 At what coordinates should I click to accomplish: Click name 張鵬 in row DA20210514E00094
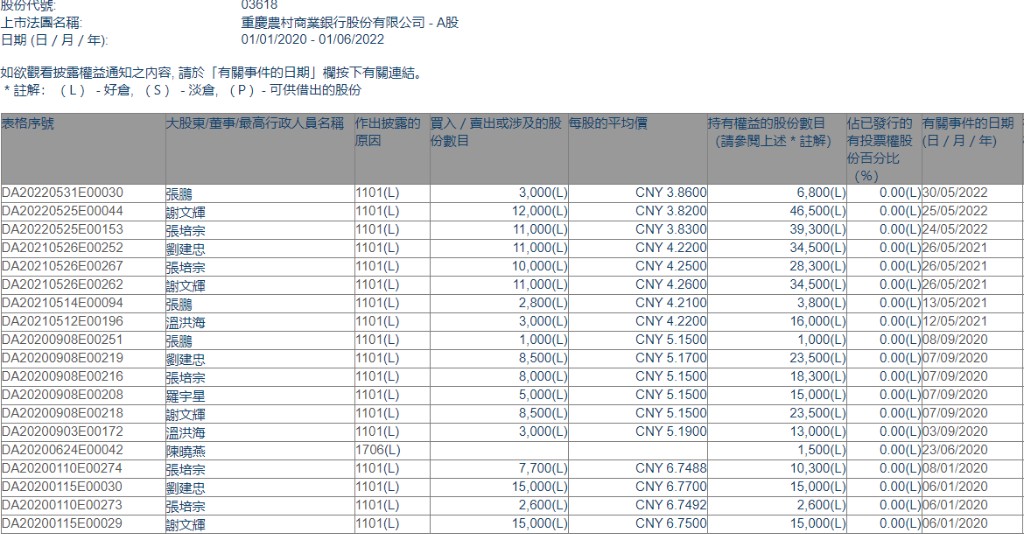pos(179,304)
